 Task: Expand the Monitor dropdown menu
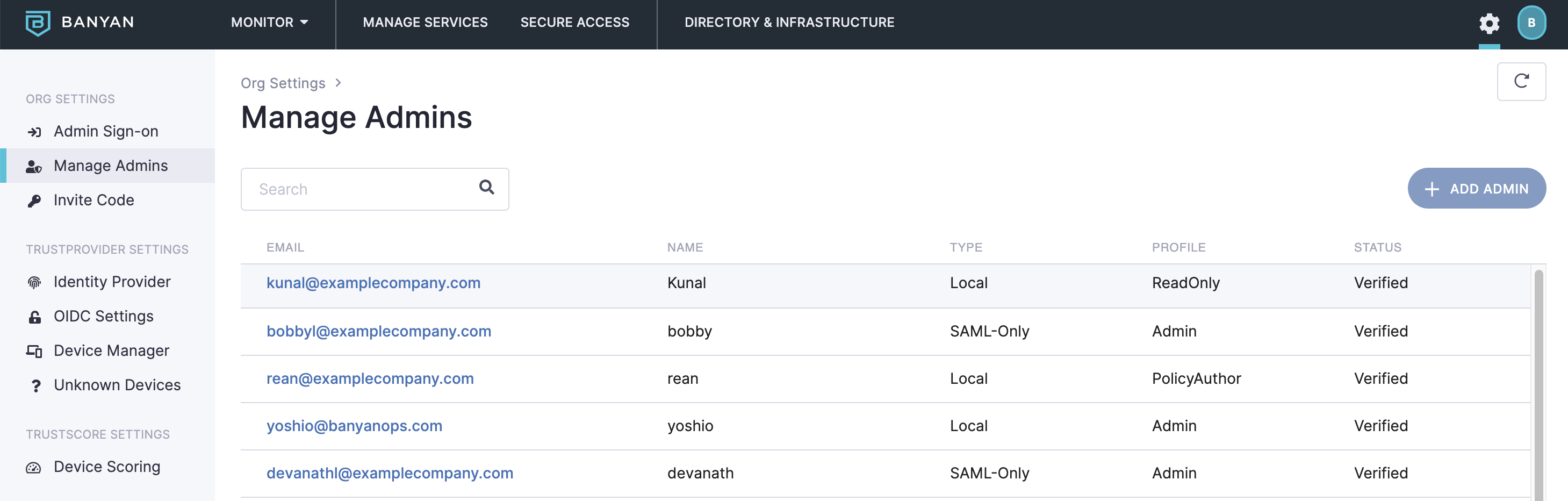tap(270, 23)
